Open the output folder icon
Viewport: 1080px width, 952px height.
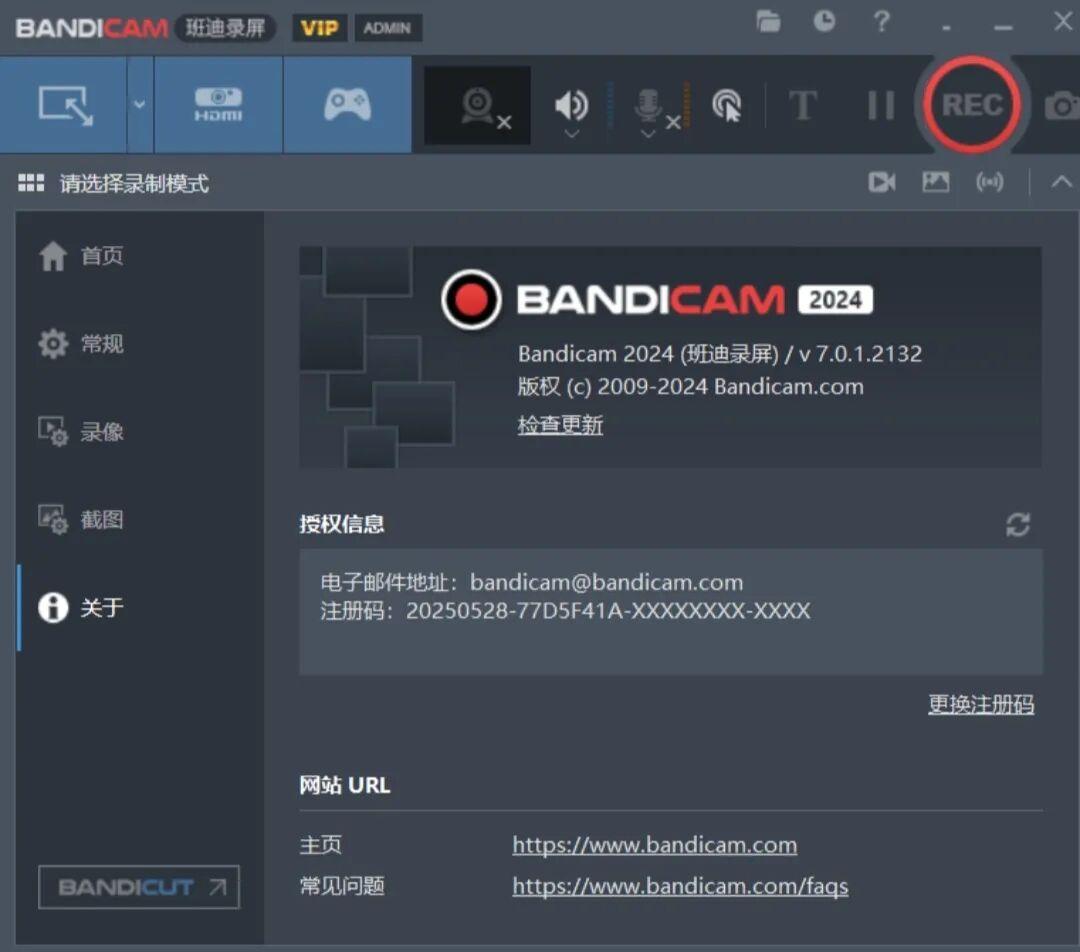point(768,21)
